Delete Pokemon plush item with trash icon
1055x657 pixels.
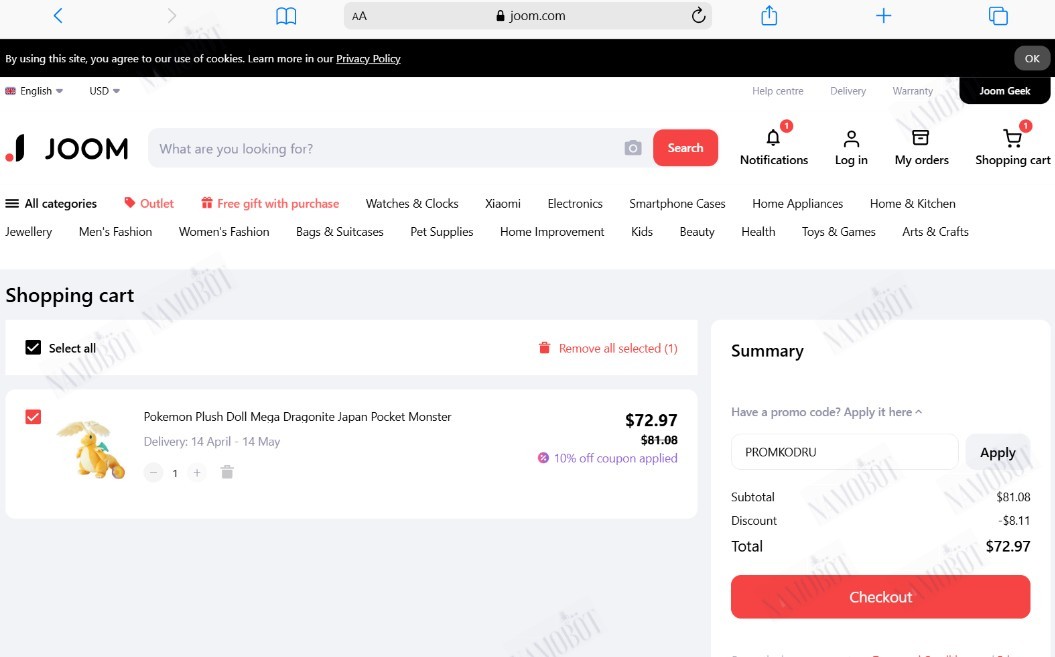tap(227, 473)
